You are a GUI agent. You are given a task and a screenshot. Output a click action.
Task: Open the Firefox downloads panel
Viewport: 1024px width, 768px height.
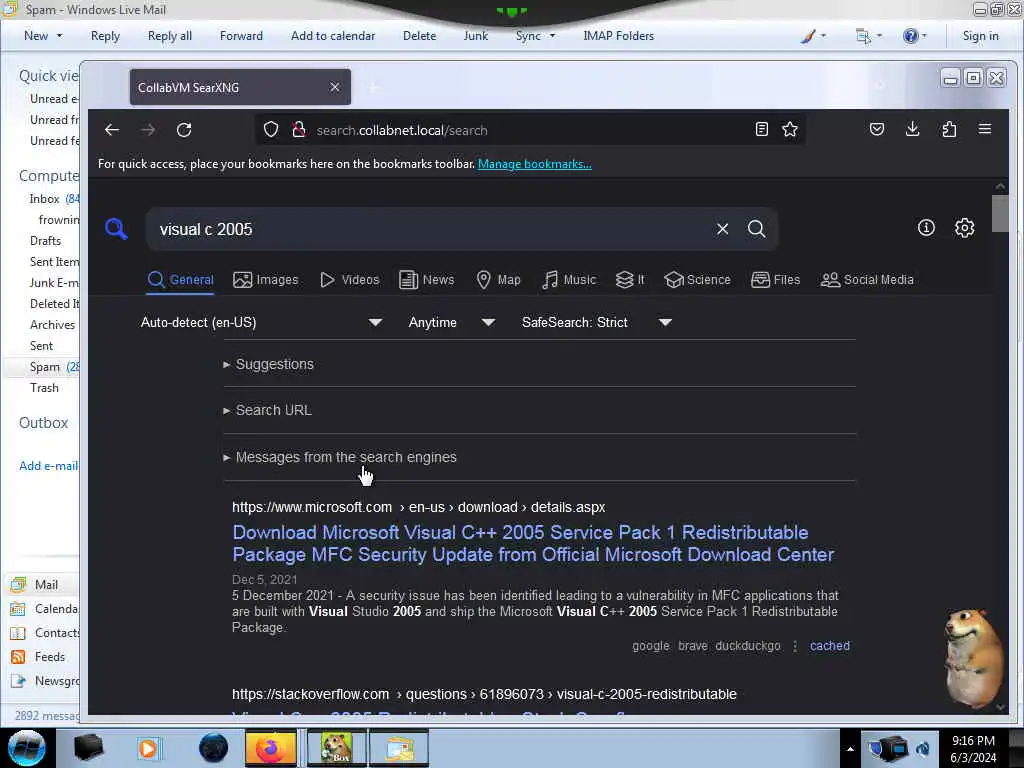913,129
